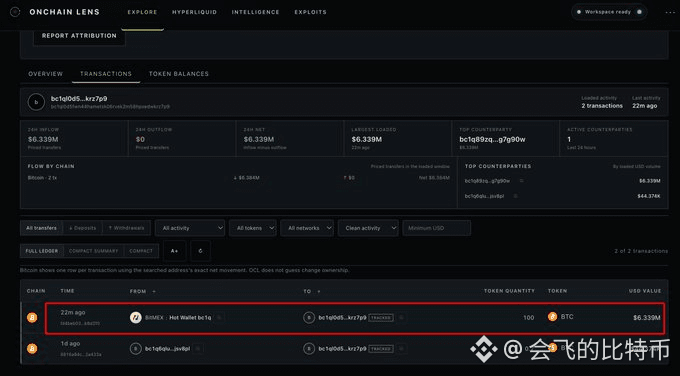
Task: Click the $44.374K counterparty value
Action: tap(649, 196)
